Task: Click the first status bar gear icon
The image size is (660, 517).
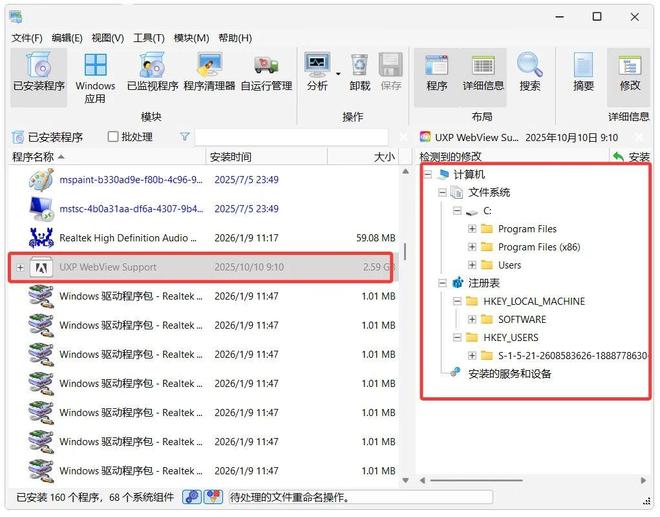Action: 192,497
